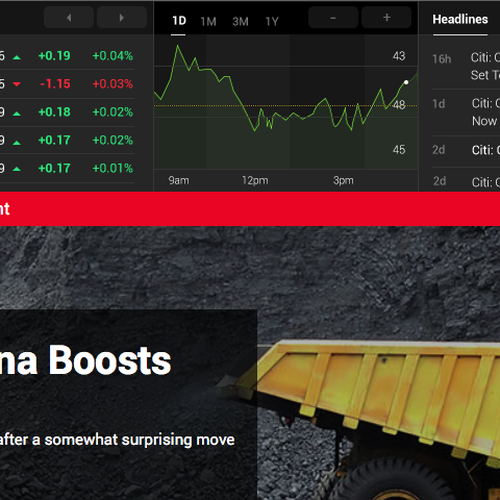Click the next (right arrow) ticker button
The height and width of the screenshot is (500, 500).
pyautogui.click(x=122, y=18)
